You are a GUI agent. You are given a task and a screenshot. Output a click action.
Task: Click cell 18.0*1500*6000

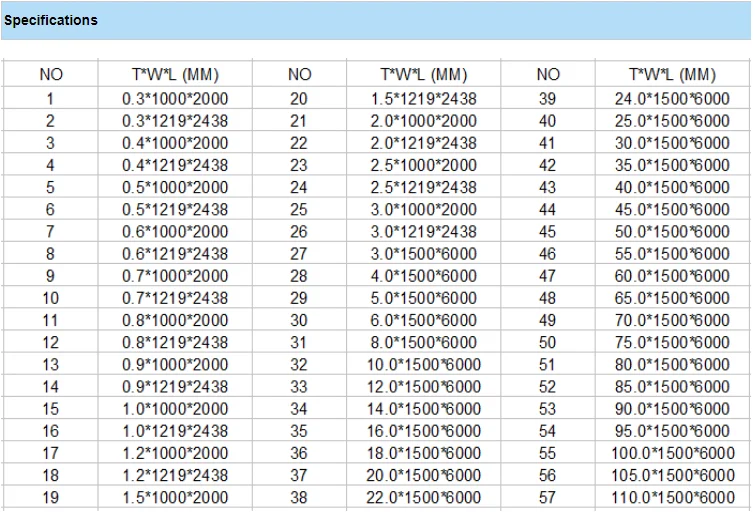424,453
